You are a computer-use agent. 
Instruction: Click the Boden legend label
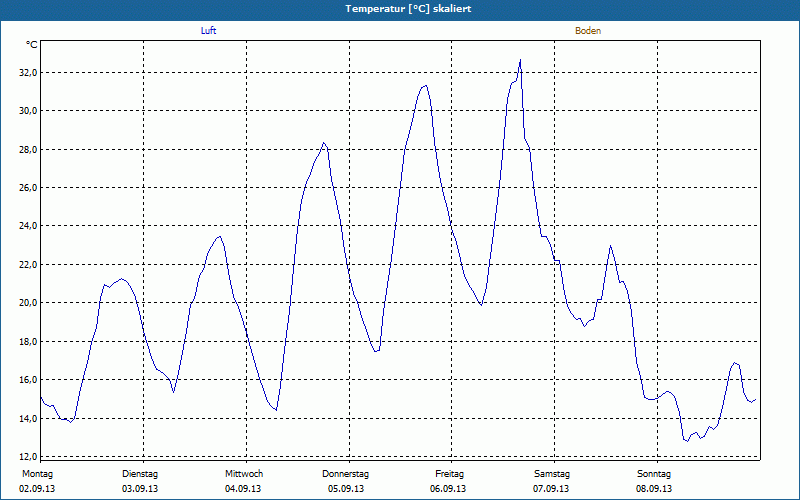tap(588, 31)
